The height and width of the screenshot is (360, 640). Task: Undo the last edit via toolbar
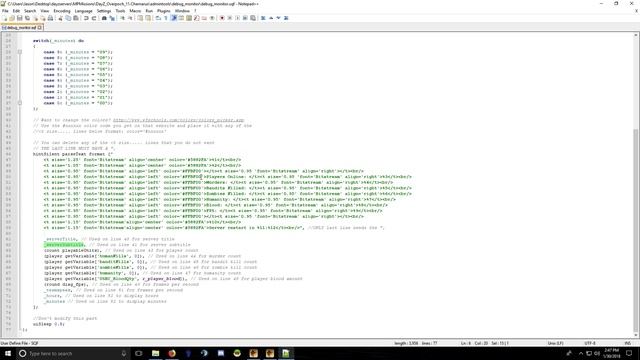[86, 18]
